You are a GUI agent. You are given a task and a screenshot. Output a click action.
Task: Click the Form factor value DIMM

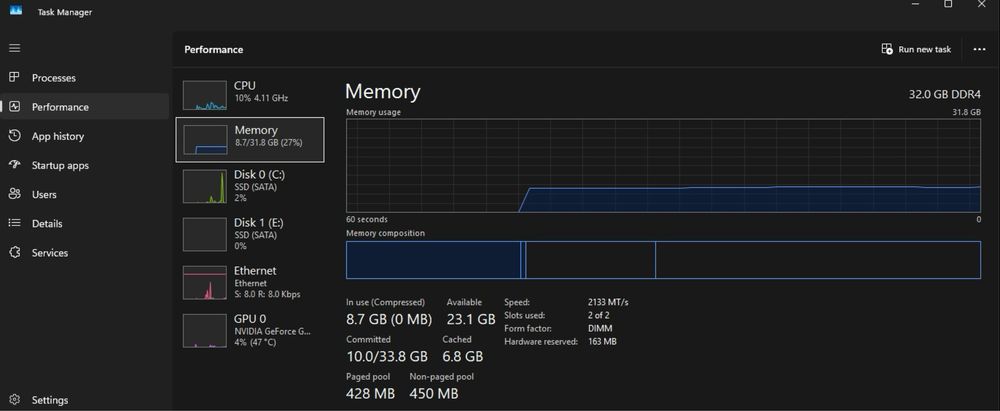[x=599, y=329]
